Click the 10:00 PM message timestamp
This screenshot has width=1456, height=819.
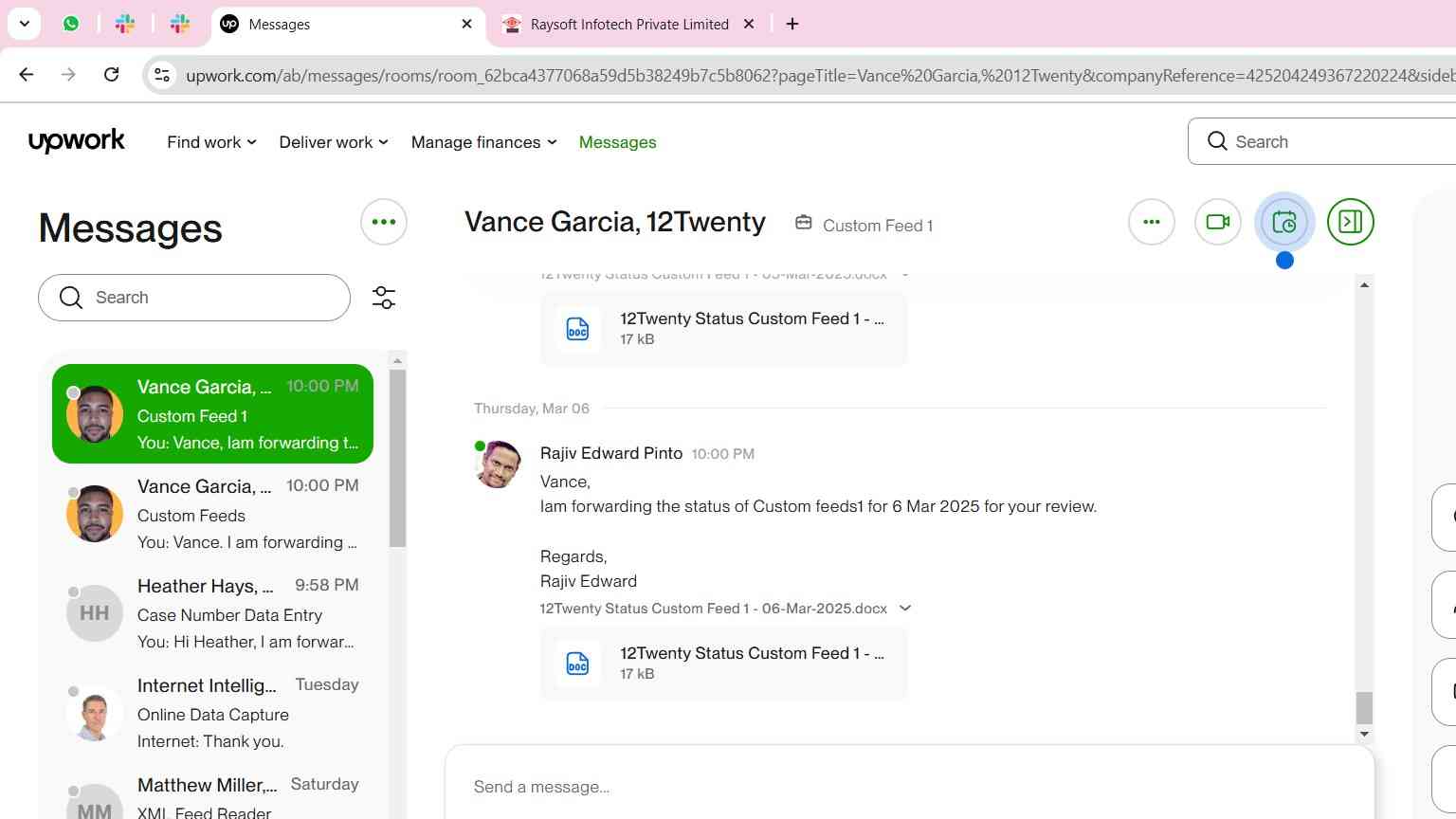pos(723,454)
